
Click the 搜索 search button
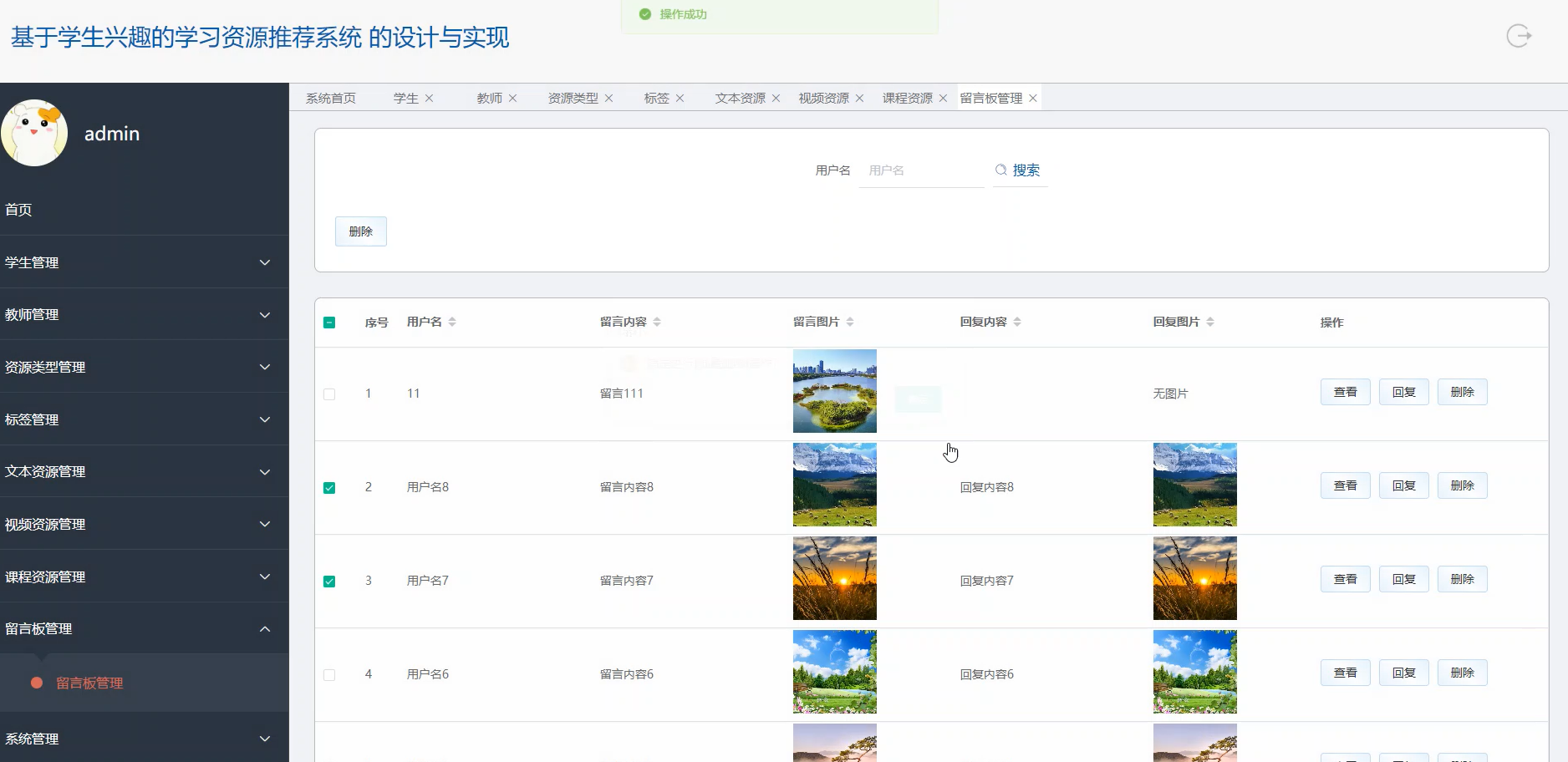[x=1018, y=170]
